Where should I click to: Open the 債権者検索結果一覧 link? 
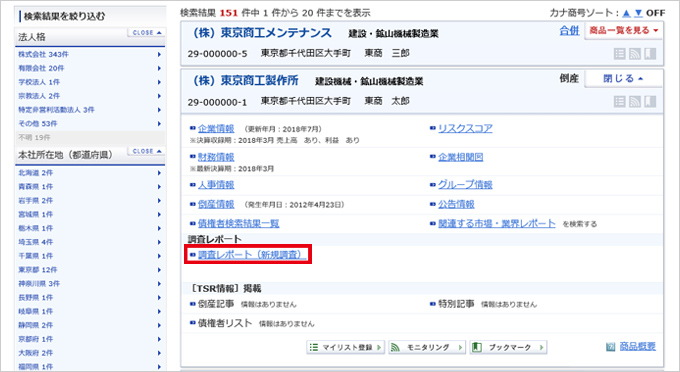pyautogui.click(x=239, y=224)
